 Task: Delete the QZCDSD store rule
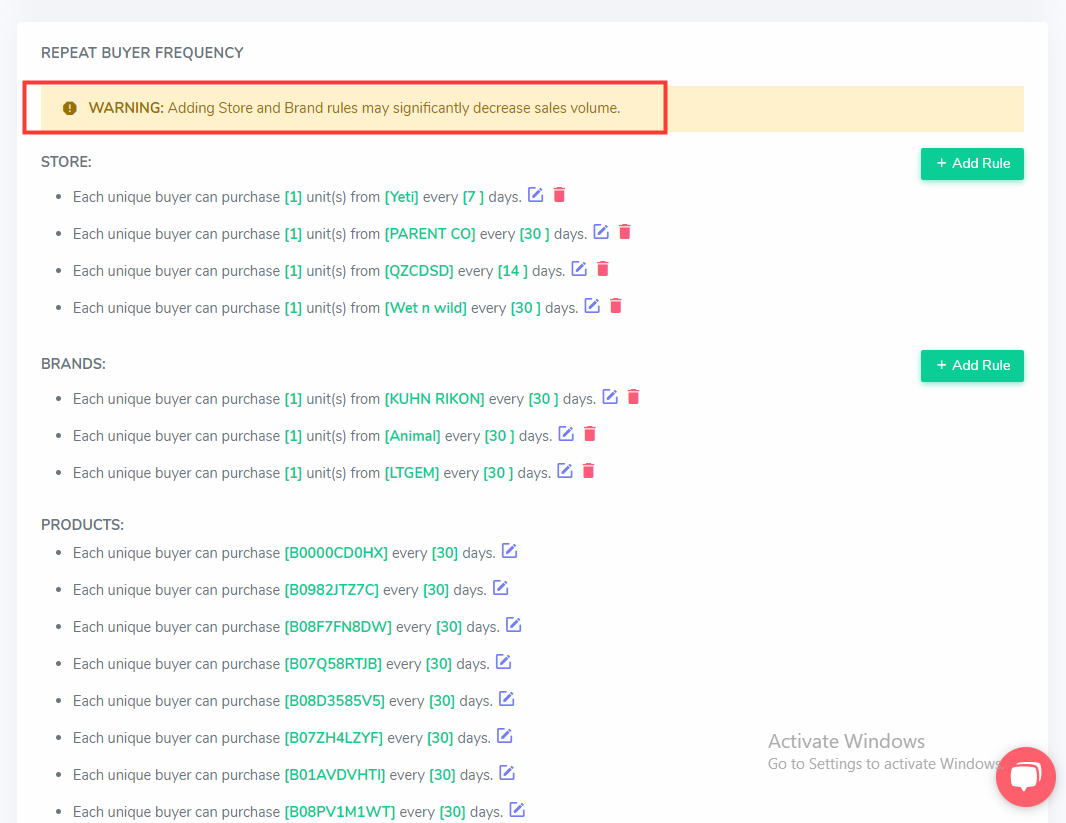pos(603,269)
